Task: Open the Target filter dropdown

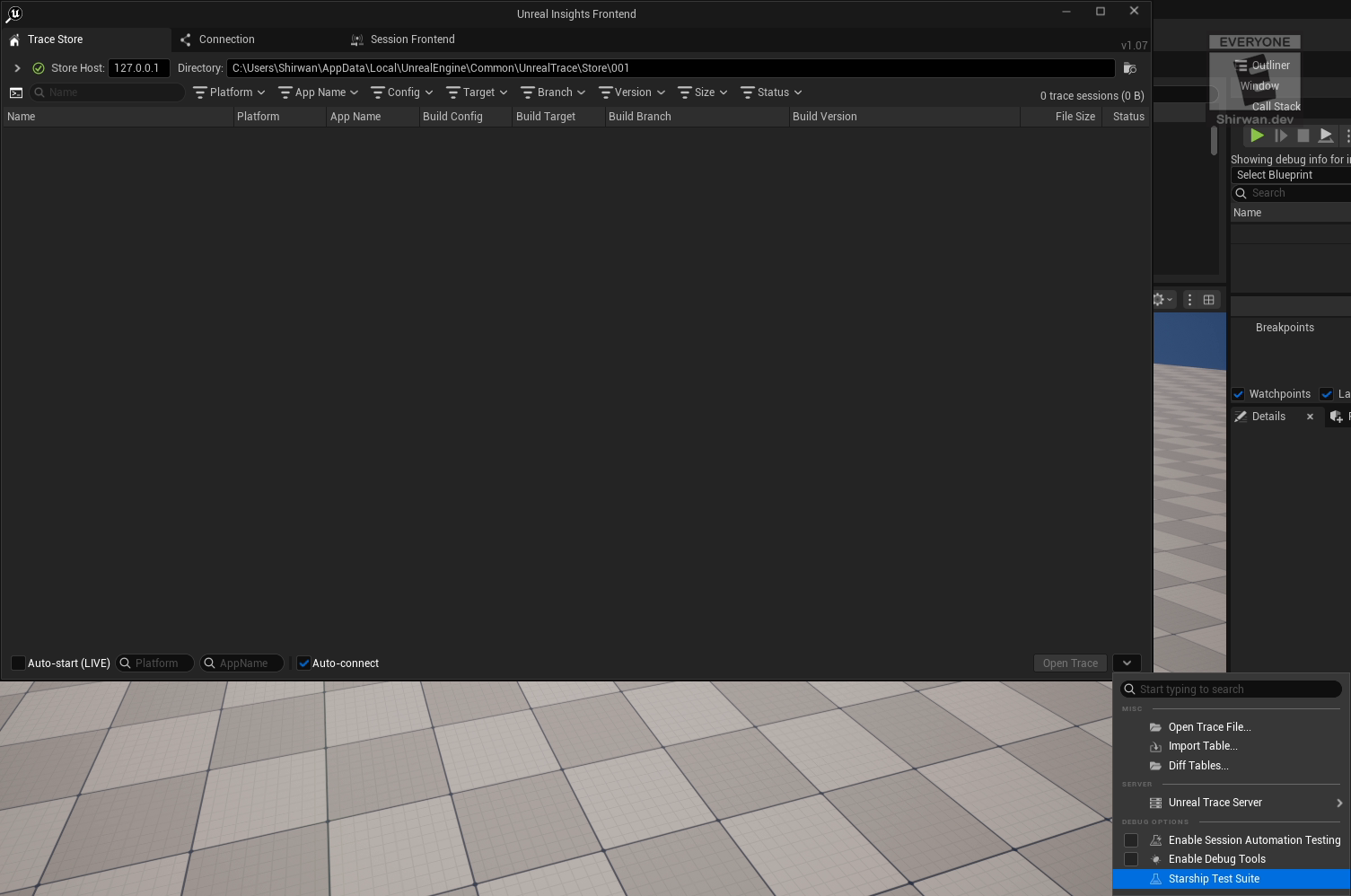Action: click(478, 92)
